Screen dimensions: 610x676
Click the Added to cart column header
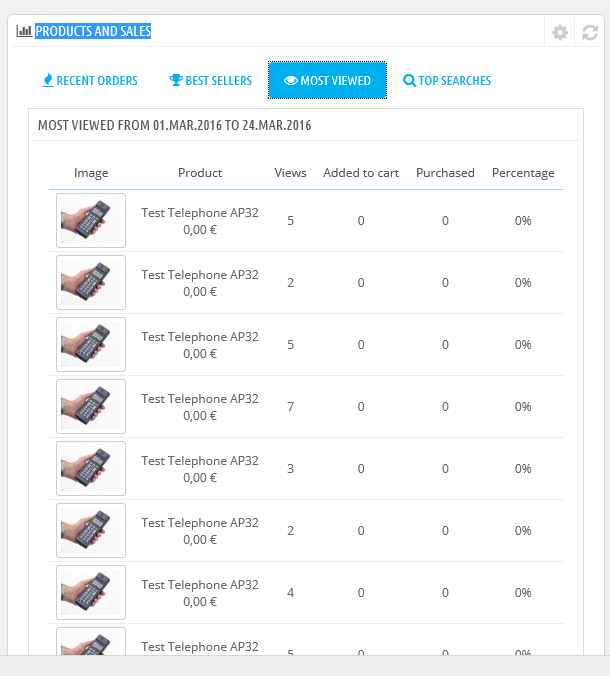361,173
